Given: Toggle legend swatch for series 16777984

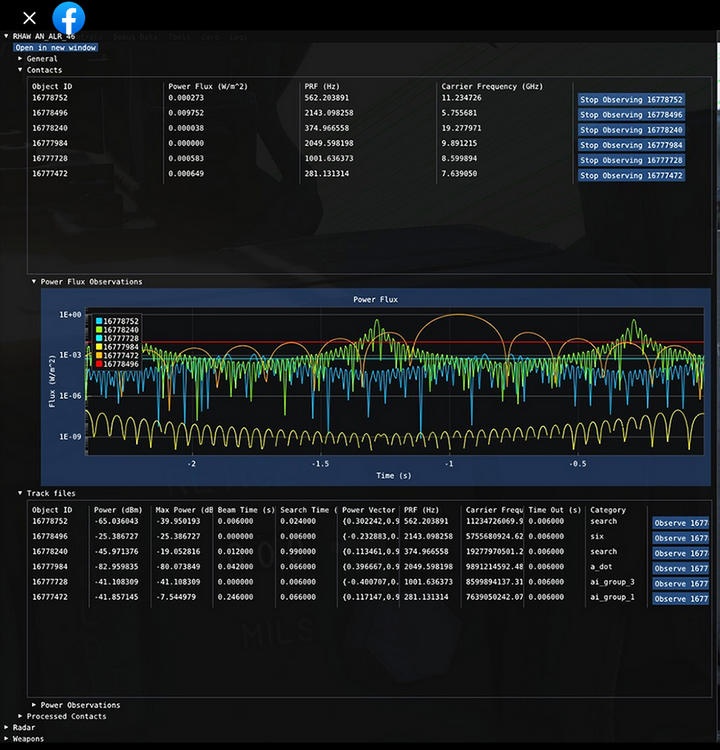Looking at the screenshot, I should pos(99,347).
